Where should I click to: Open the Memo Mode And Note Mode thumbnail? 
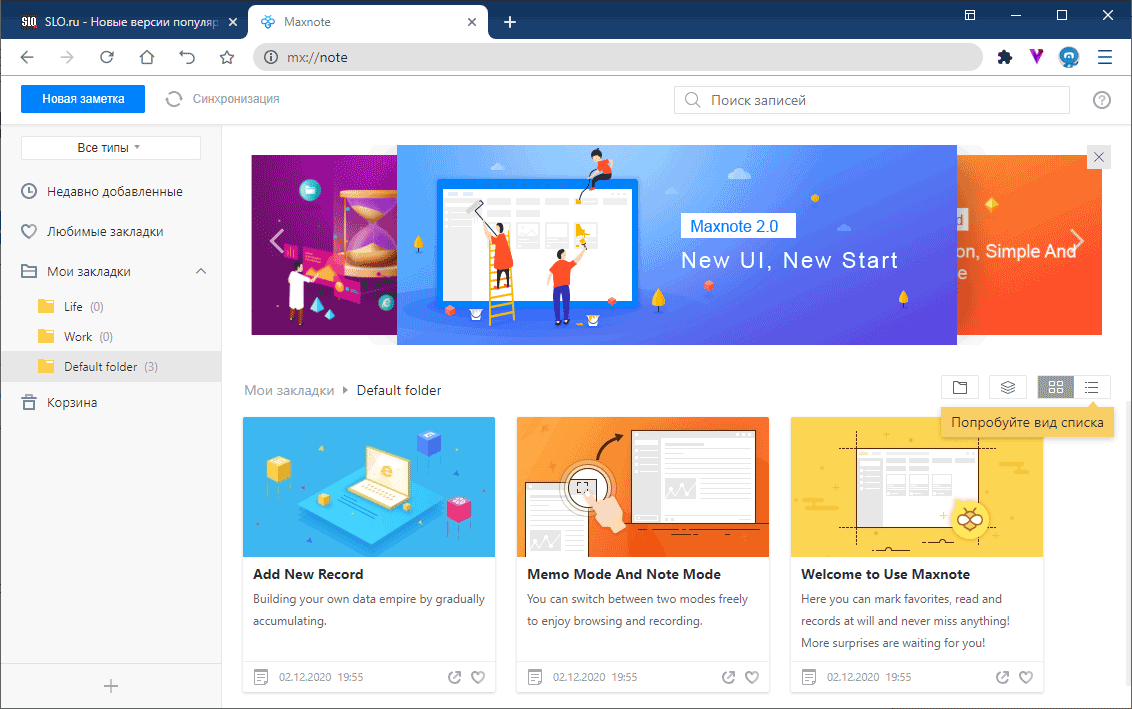click(643, 487)
